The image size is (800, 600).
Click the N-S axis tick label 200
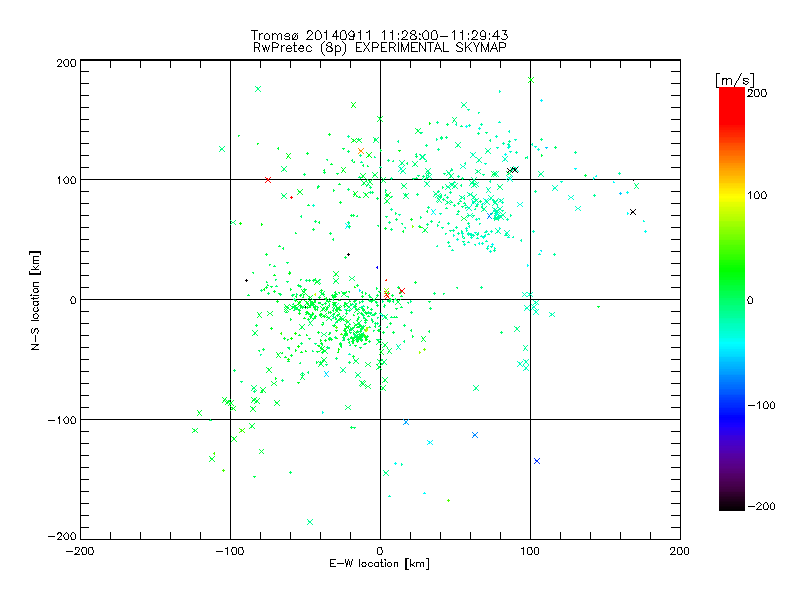[66, 63]
